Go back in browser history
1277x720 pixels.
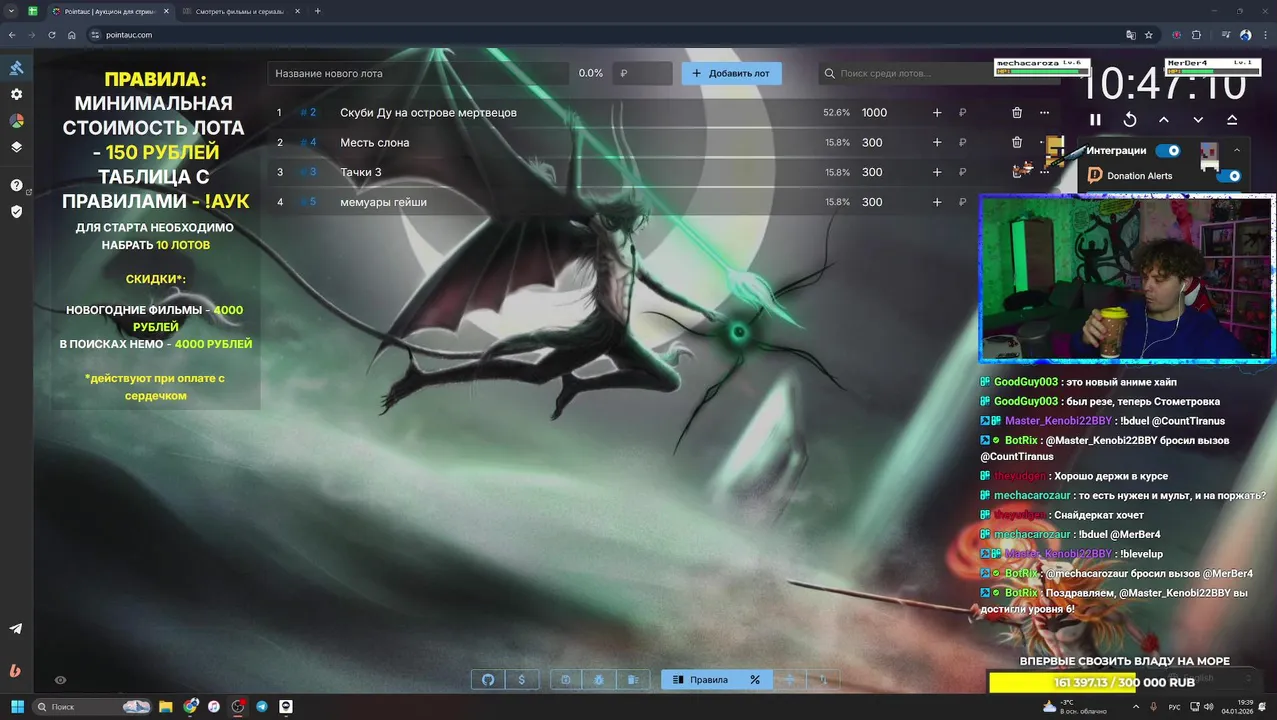(12, 35)
